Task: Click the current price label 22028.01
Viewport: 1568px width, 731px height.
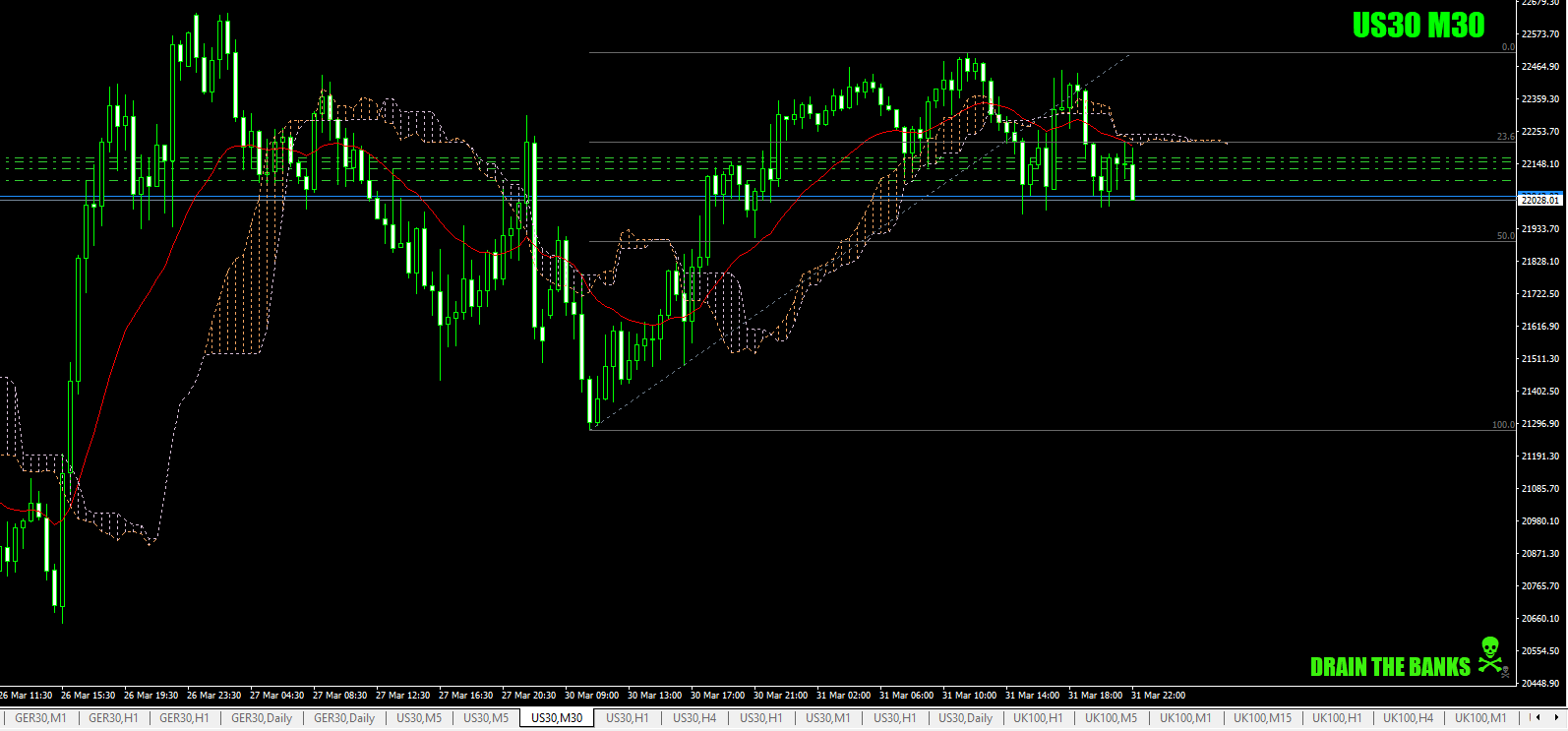Action: (1540, 199)
